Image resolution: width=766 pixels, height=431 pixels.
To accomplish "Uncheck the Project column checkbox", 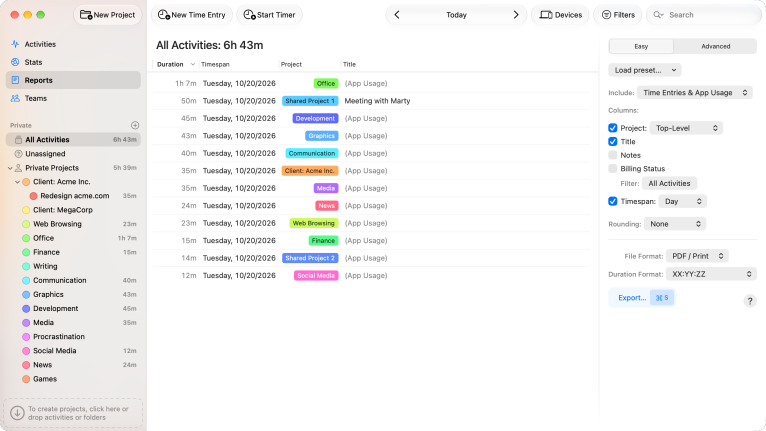I will pyautogui.click(x=613, y=128).
